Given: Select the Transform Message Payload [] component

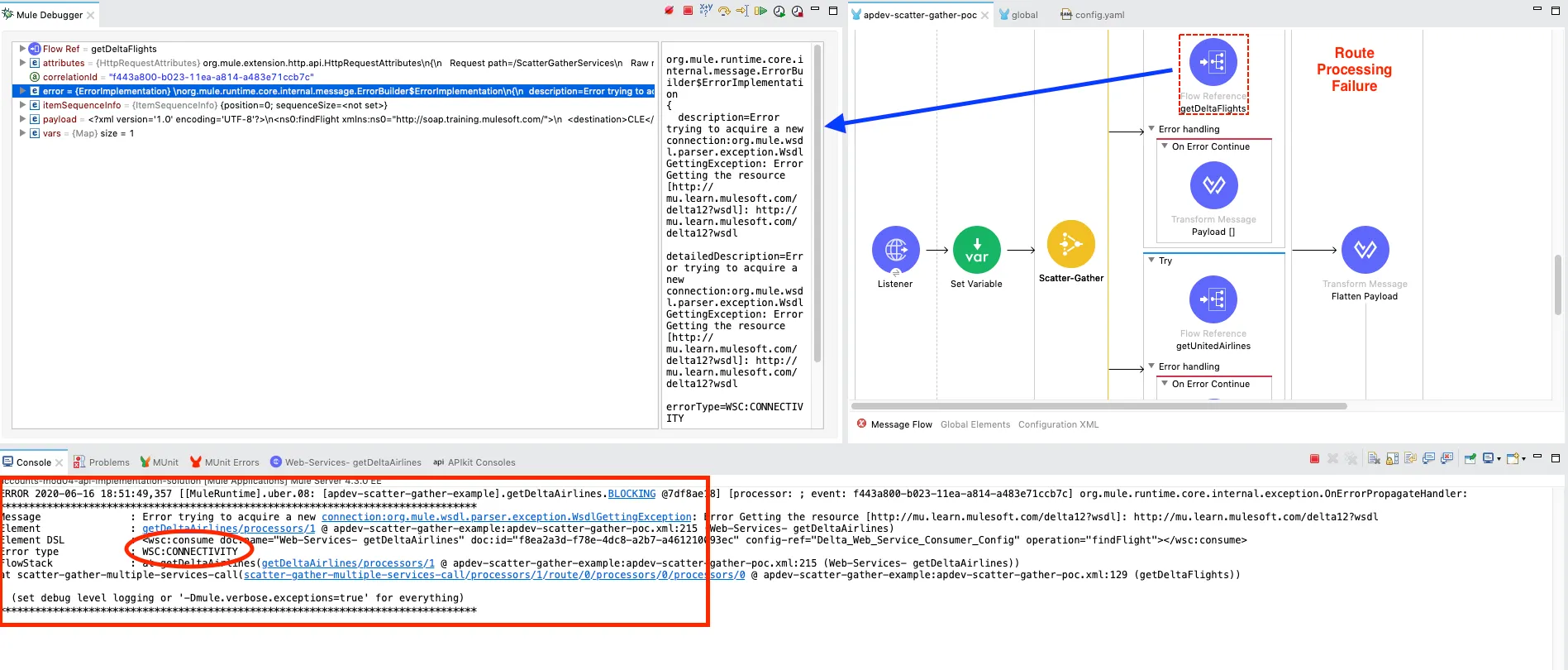Looking at the screenshot, I should coord(1213,184).
